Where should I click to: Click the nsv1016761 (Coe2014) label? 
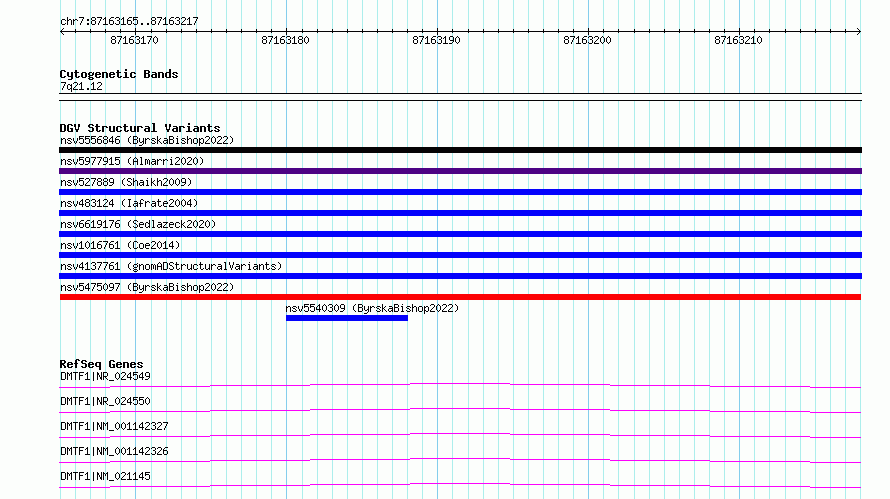click(120, 245)
